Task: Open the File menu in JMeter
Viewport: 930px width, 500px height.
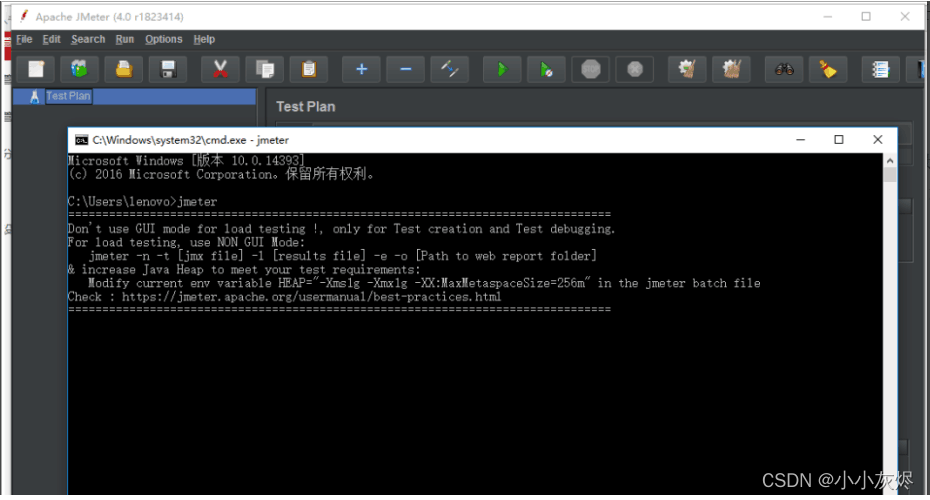Action: tap(24, 39)
